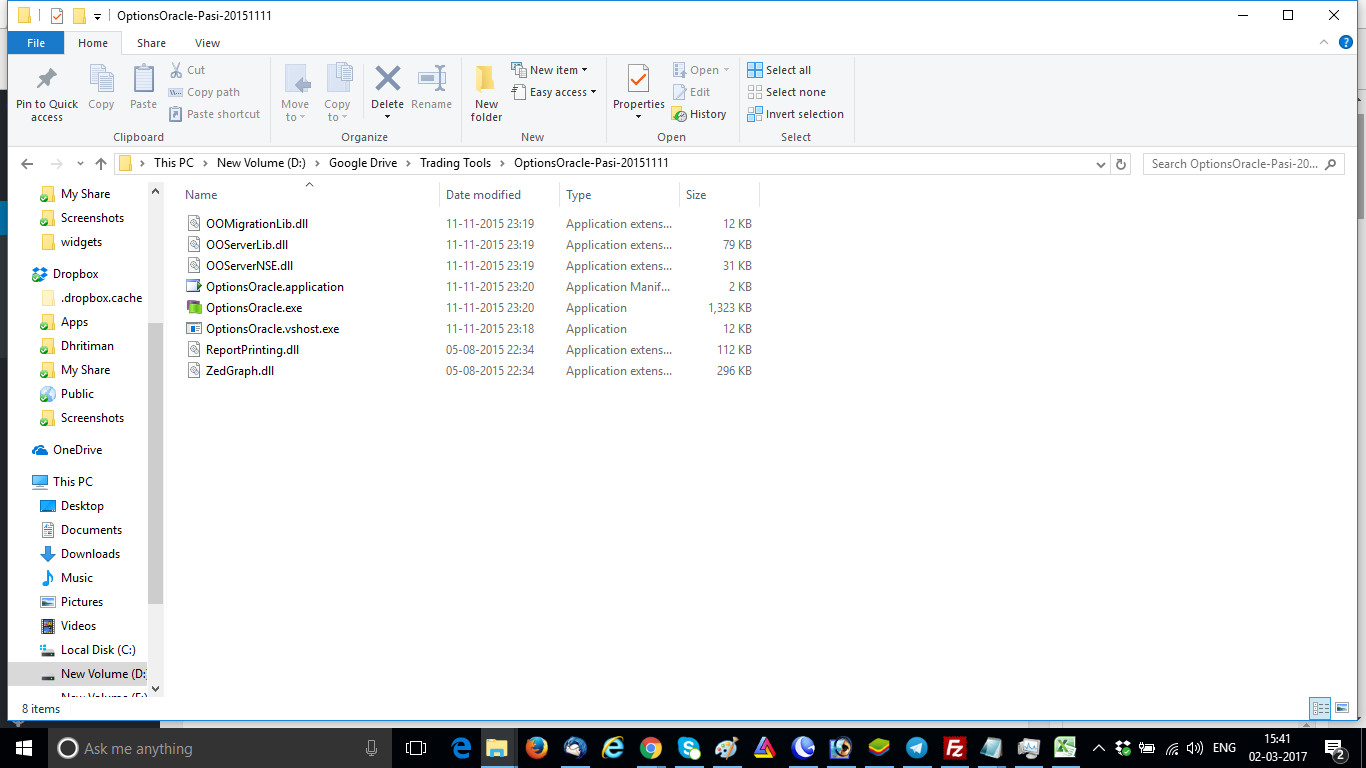Open the Copy to dropdown
Screen dimensions: 1366x768
tap(337, 93)
